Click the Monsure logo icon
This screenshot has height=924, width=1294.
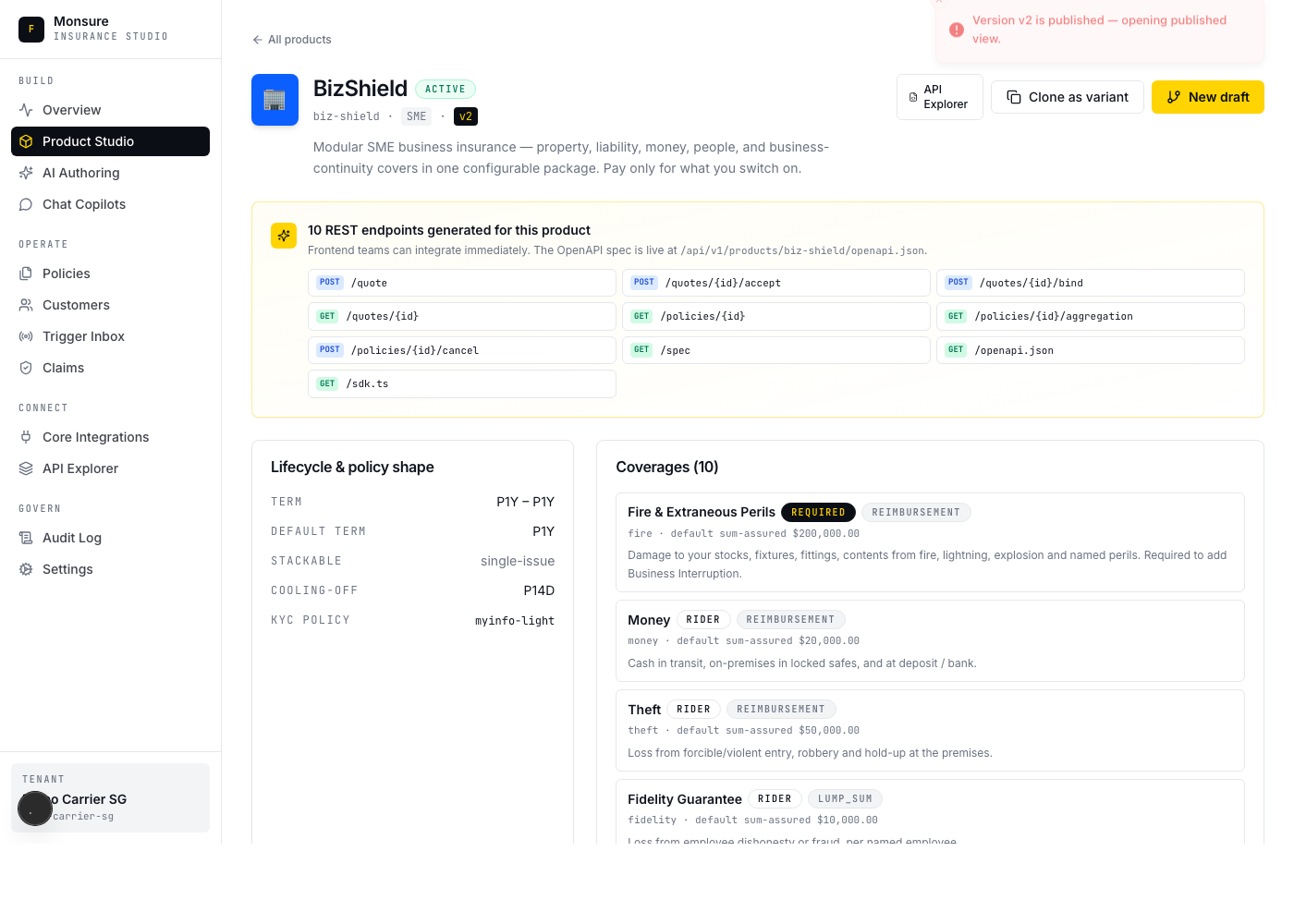31,30
